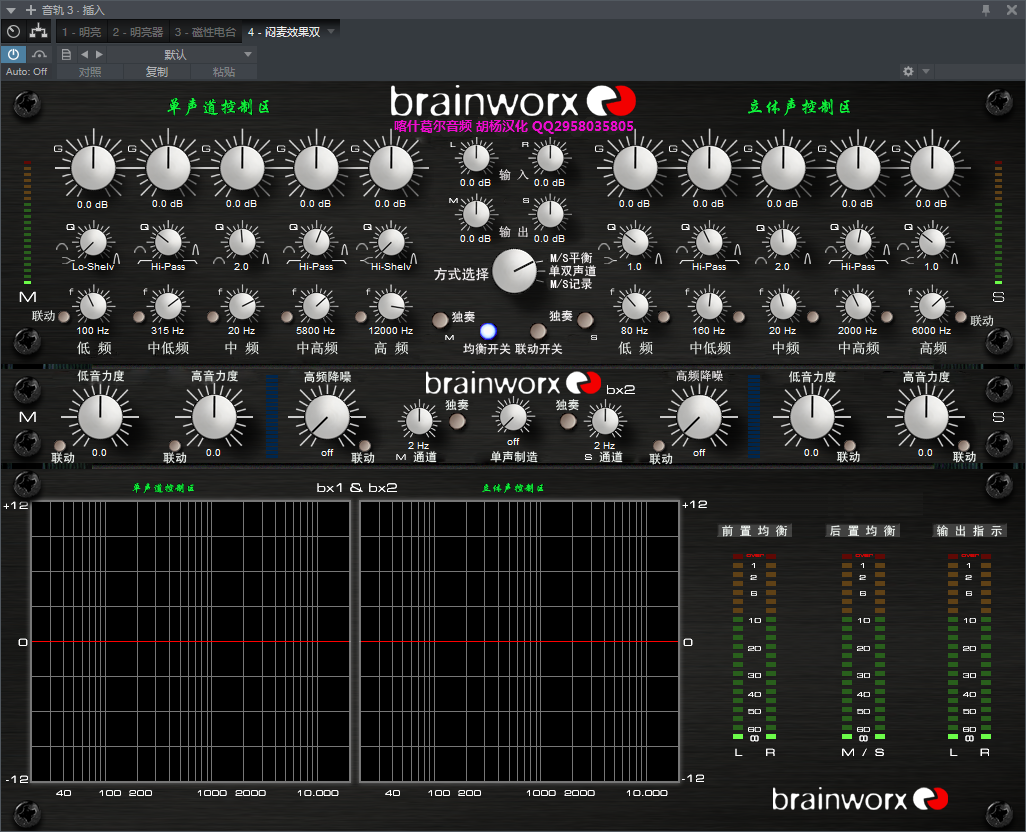
Task: Click the automation curve icon beside the power button
Action: (x=40, y=54)
